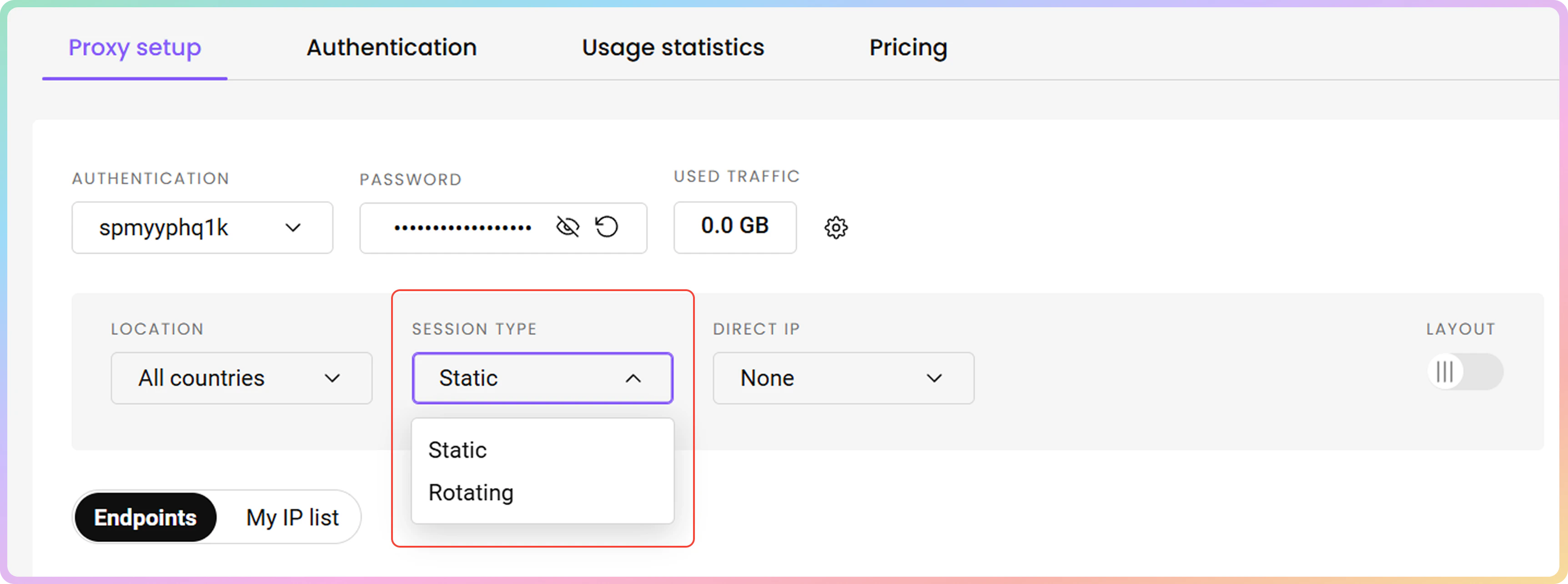Select the Endpoints button

coord(145,517)
